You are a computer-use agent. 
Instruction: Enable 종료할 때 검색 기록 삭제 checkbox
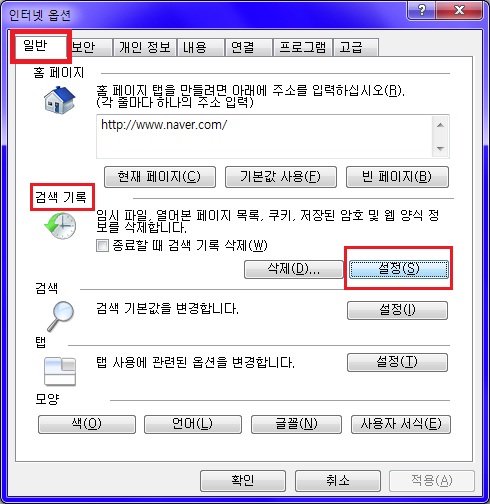pyautogui.click(x=102, y=246)
